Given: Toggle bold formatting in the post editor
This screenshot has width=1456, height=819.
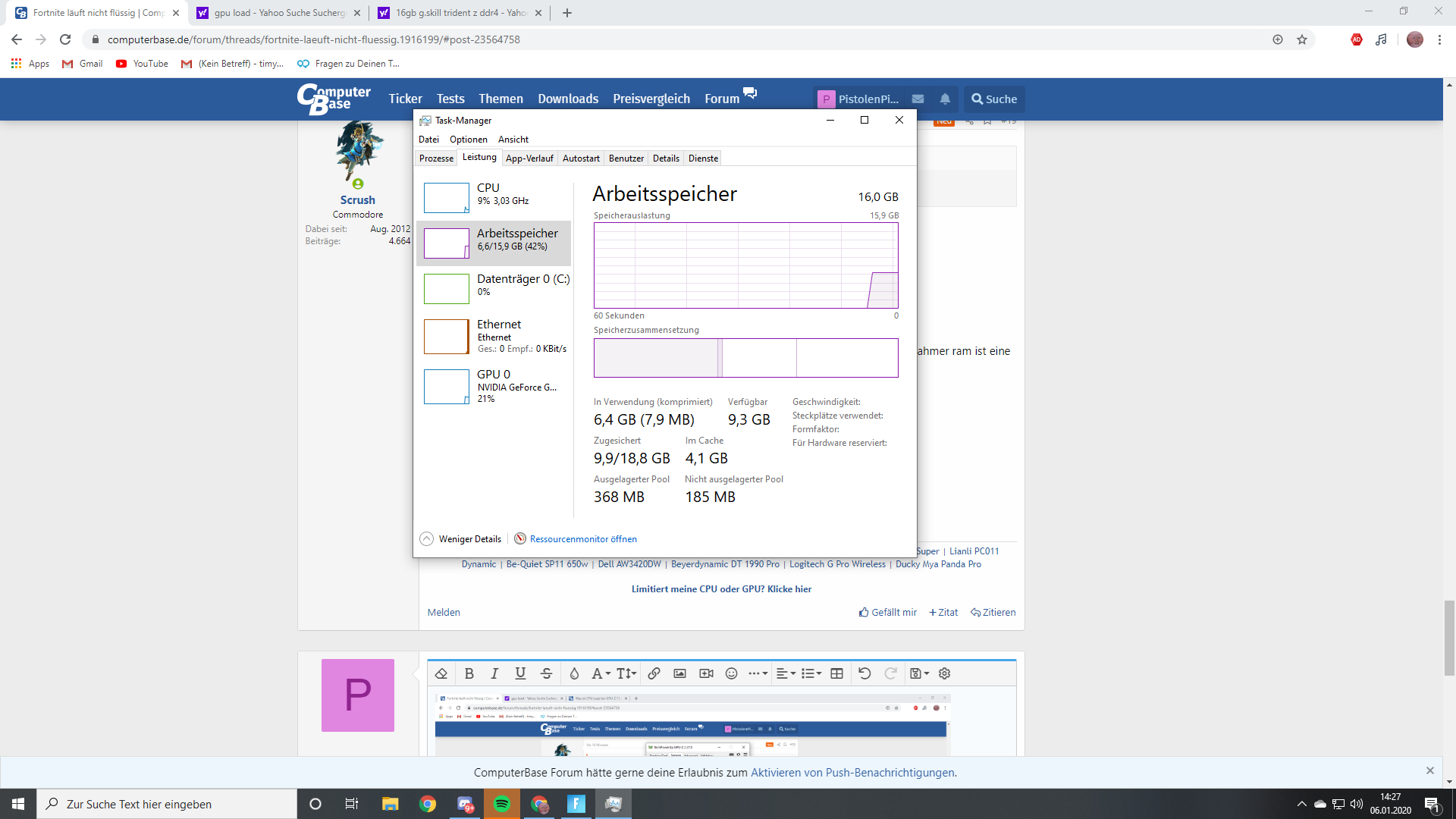Looking at the screenshot, I should coord(469,673).
